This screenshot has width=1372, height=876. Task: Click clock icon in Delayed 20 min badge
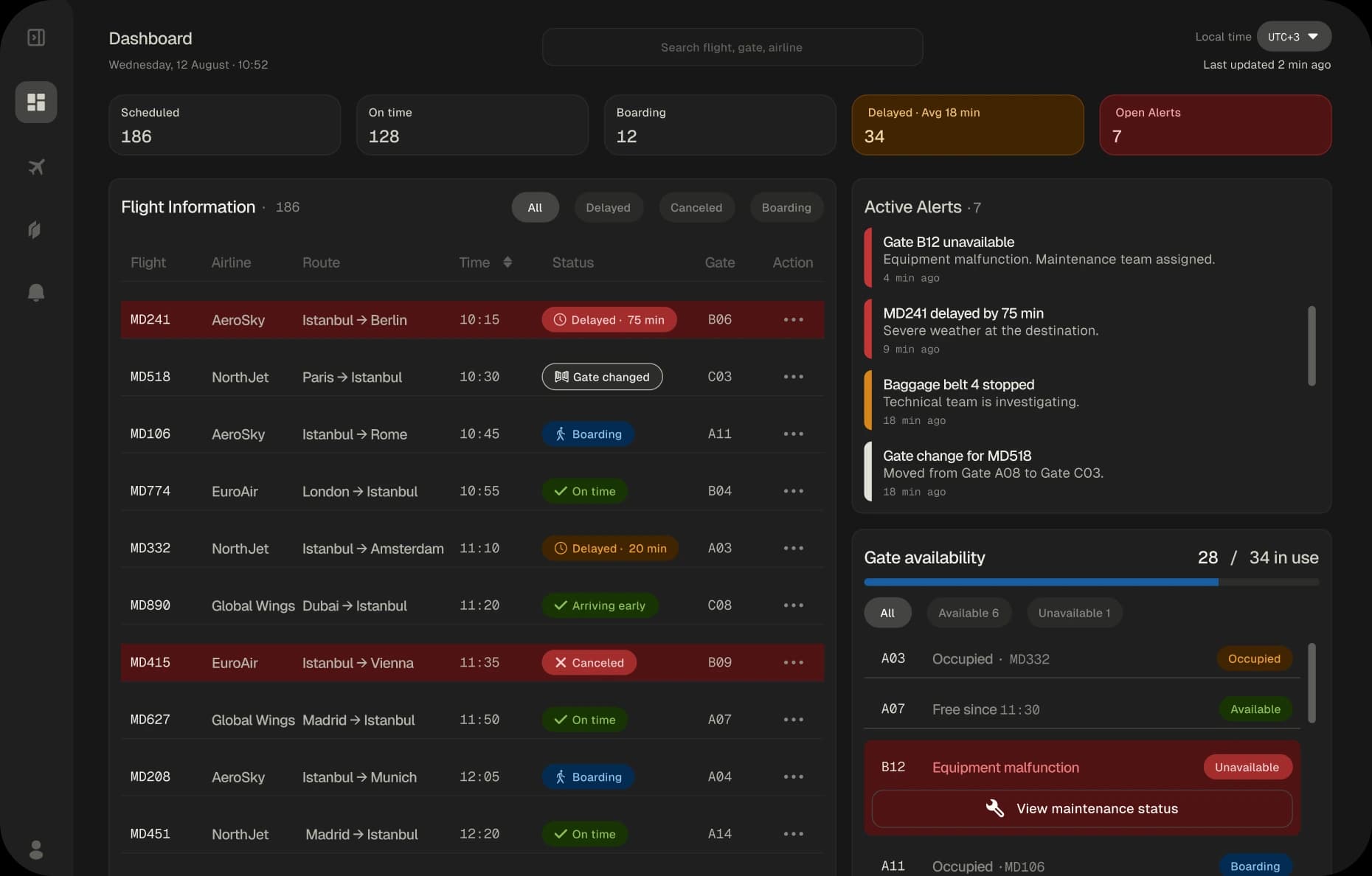tap(561, 548)
